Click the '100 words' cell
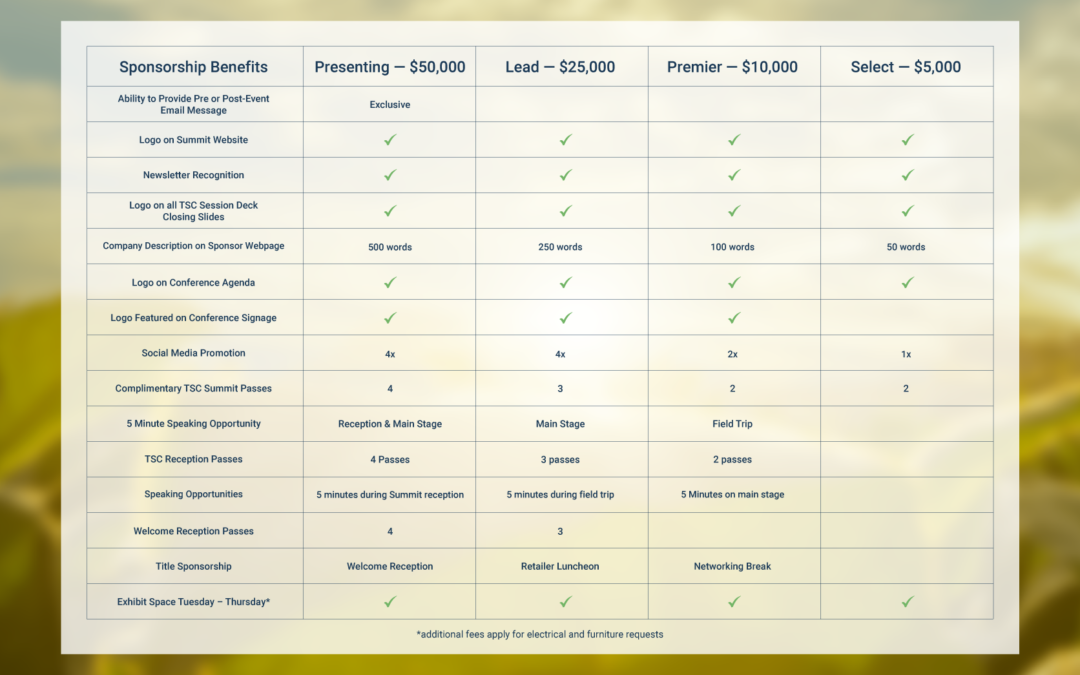This screenshot has width=1080, height=675. click(x=732, y=247)
